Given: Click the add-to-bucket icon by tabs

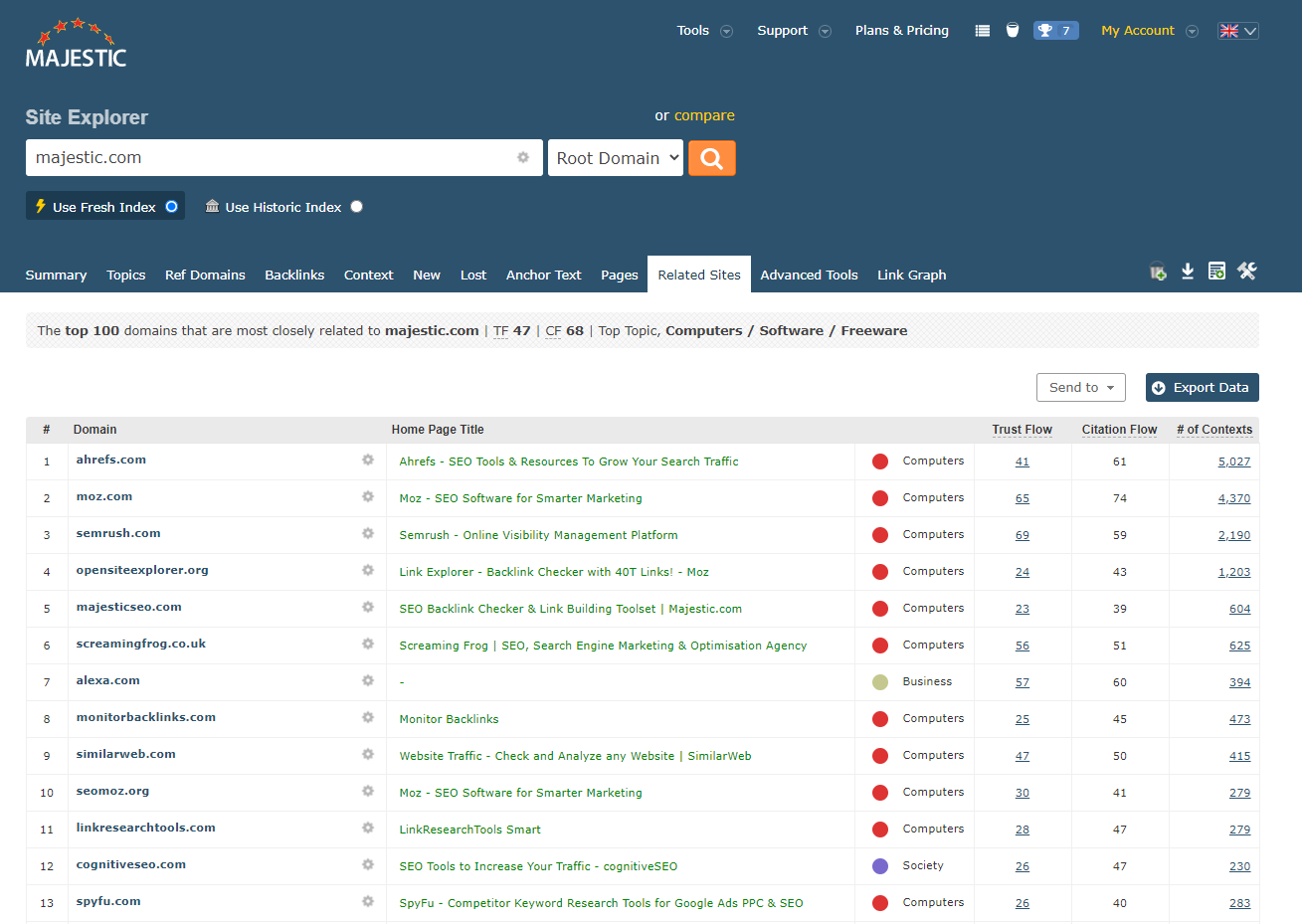Looking at the screenshot, I should point(1158,271).
